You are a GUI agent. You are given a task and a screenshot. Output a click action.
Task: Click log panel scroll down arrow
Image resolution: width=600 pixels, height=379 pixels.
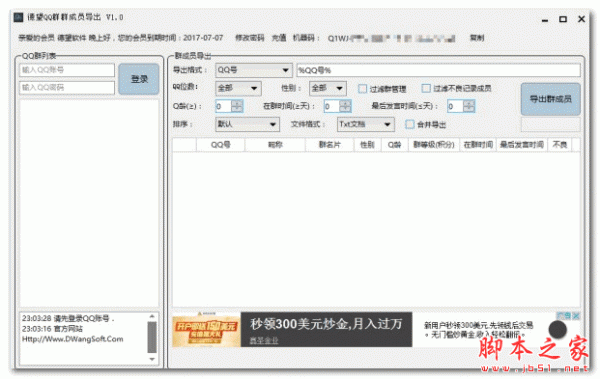point(152,359)
